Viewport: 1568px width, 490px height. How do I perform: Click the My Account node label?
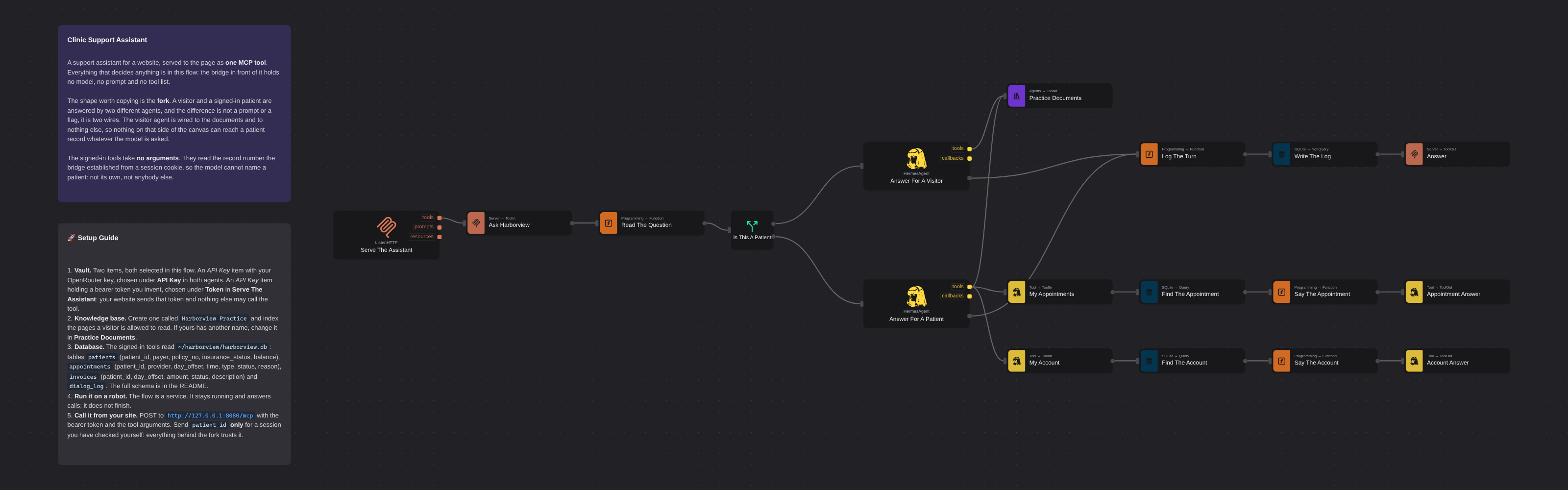tap(1044, 363)
